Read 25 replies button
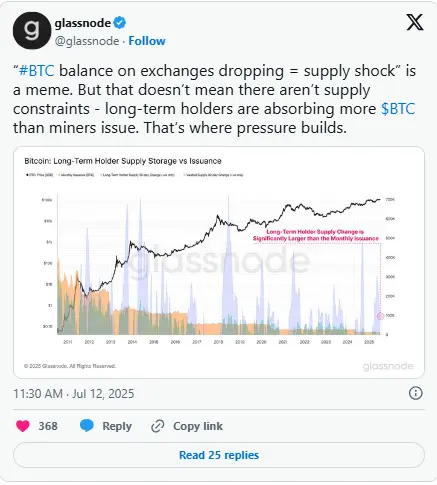The image size is (437, 485). [x=219, y=455]
